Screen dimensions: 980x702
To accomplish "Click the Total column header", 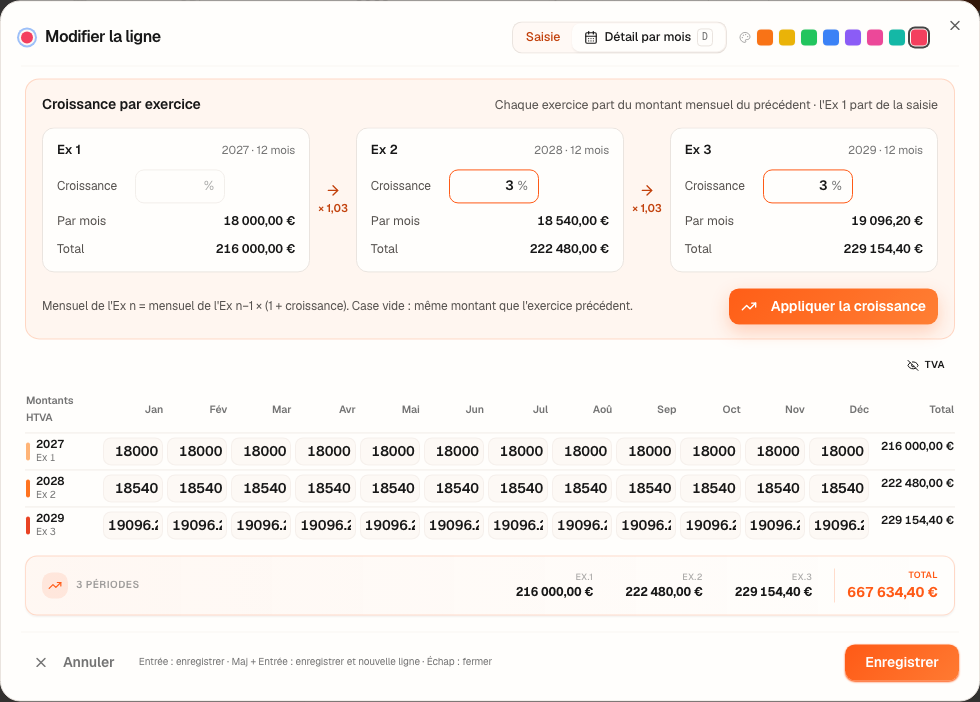I will click(941, 409).
